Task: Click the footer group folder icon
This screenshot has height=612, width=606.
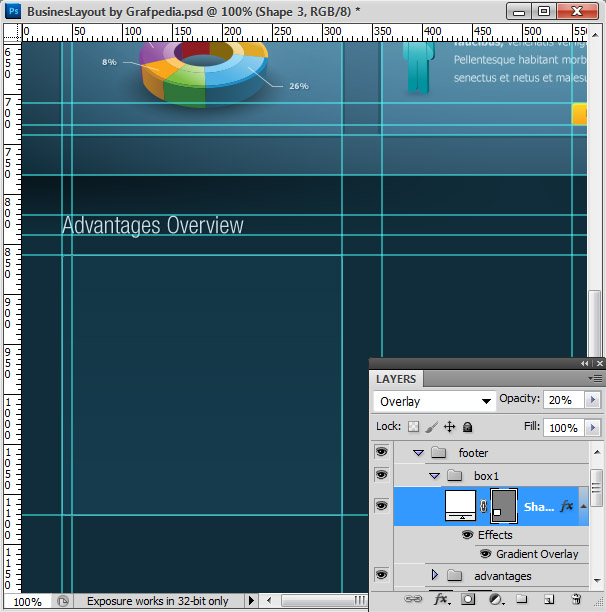Action: [439, 453]
